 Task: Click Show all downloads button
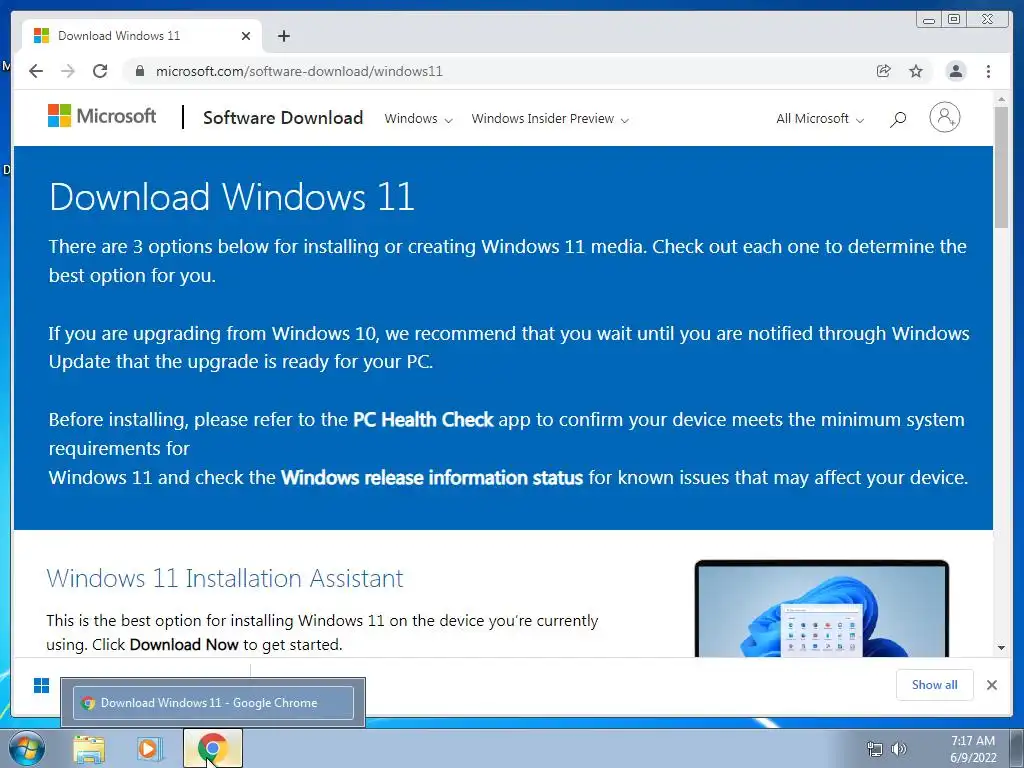coord(935,684)
